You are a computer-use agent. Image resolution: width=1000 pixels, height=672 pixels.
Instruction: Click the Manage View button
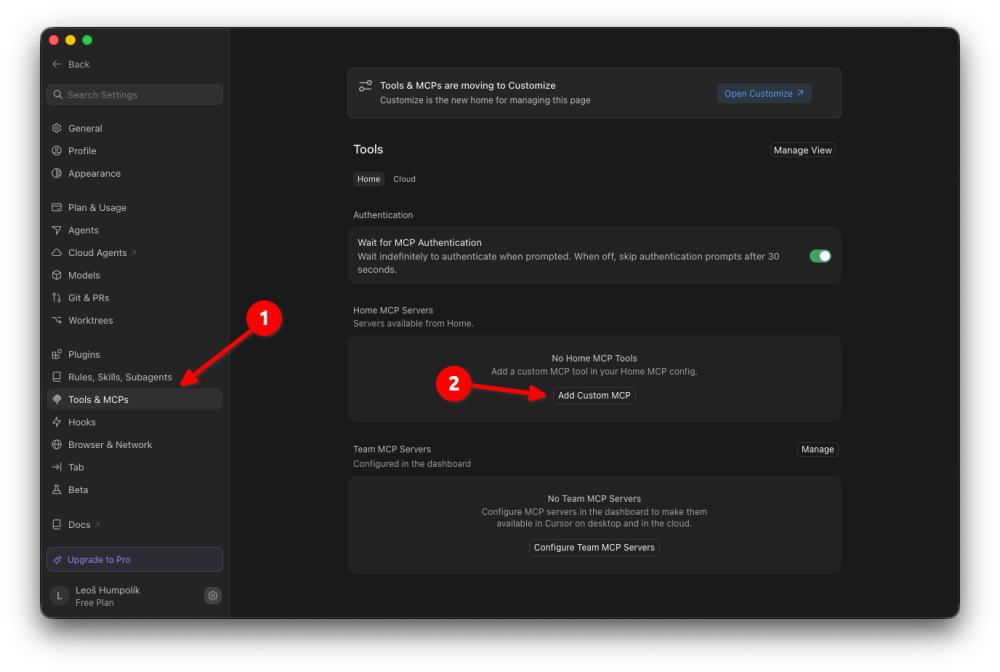[x=803, y=150]
